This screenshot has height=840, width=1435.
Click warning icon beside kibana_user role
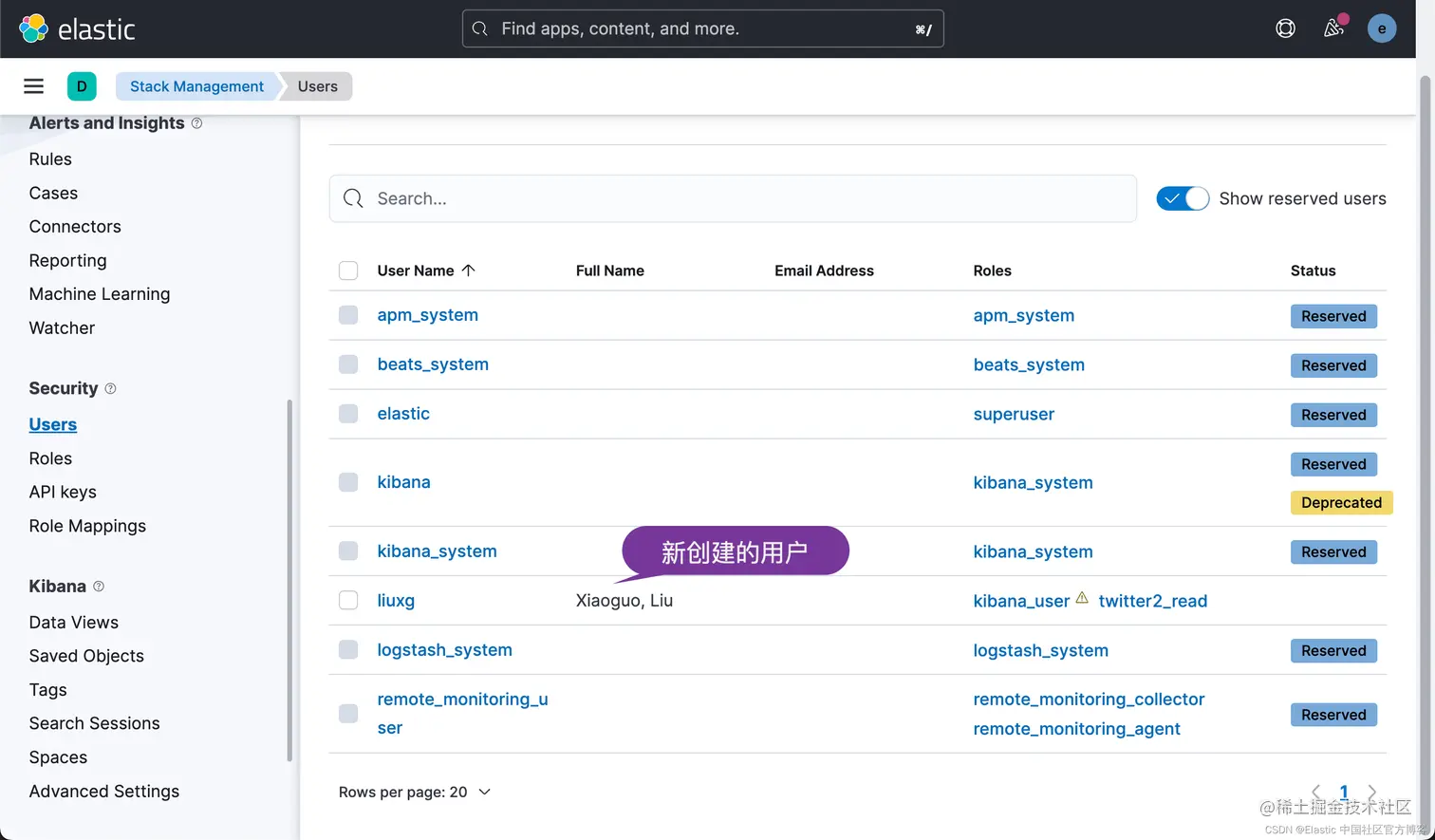[x=1082, y=599]
